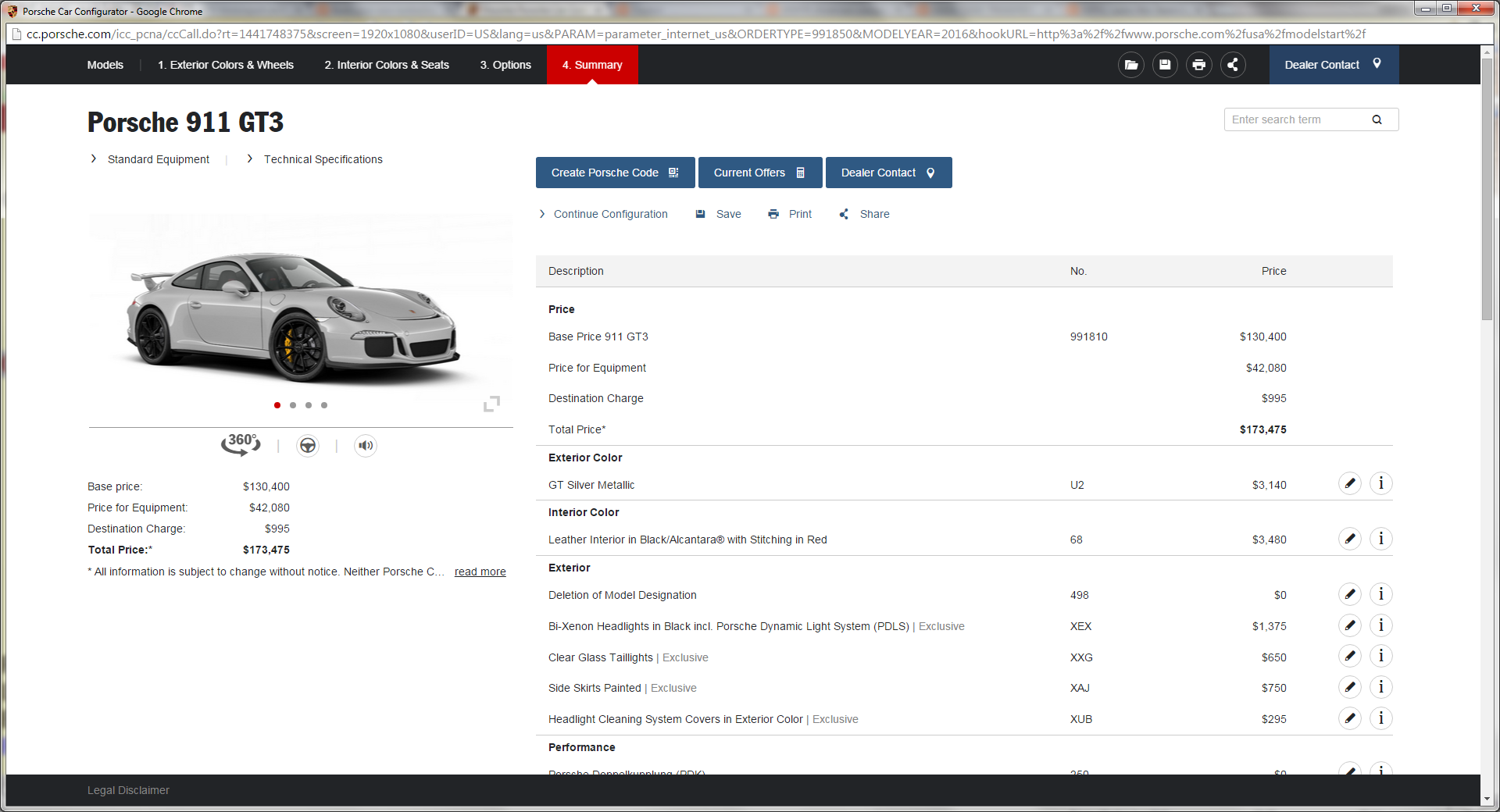Click the share icon in top bar
Image resolution: width=1500 pixels, height=812 pixels.
point(1233,65)
